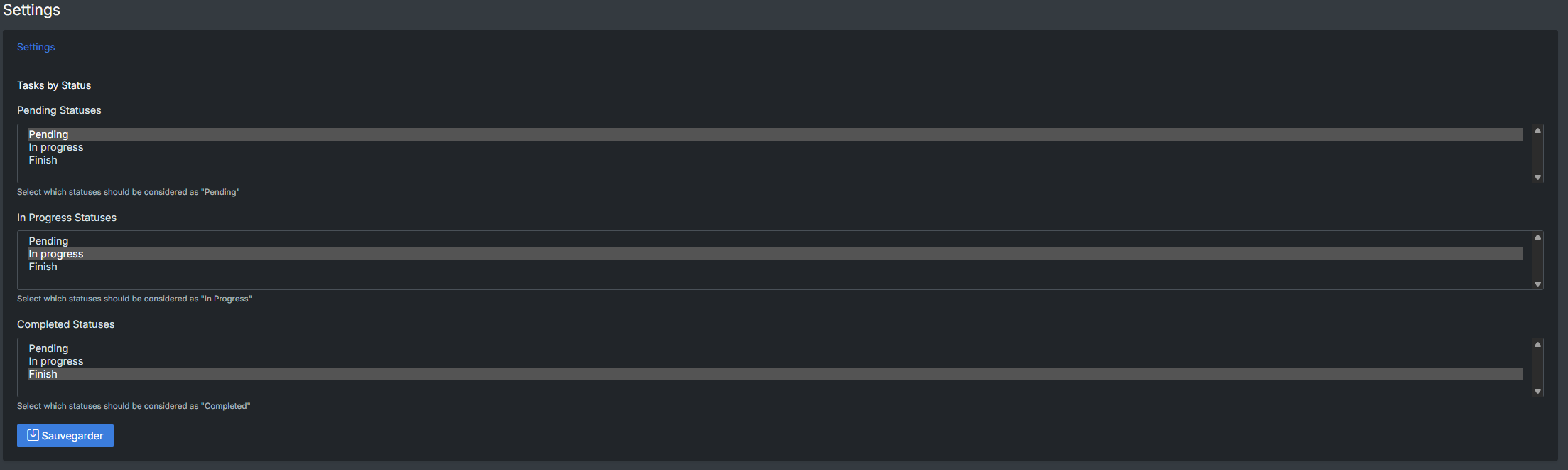Image resolution: width=1568 pixels, height=470 pixels.
Task: Click the Completed Statuses scrollbar track
Action: [1537, 368]
